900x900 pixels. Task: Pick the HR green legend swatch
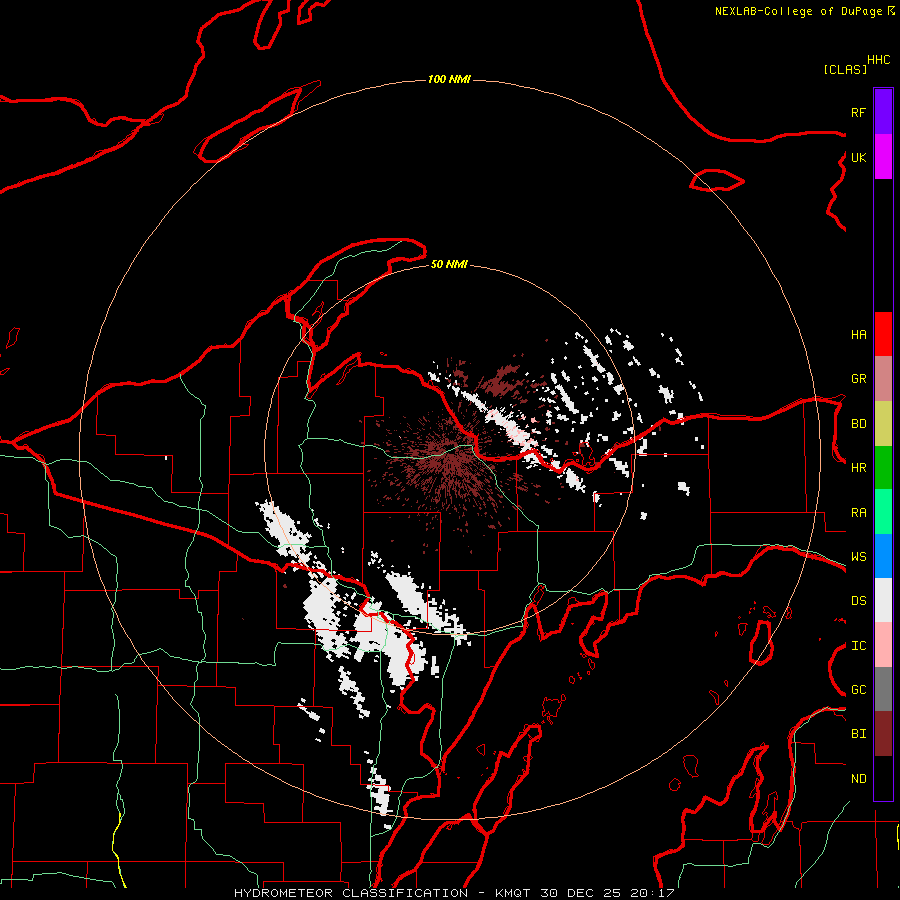pyautogui.click(x=883, y=468)
